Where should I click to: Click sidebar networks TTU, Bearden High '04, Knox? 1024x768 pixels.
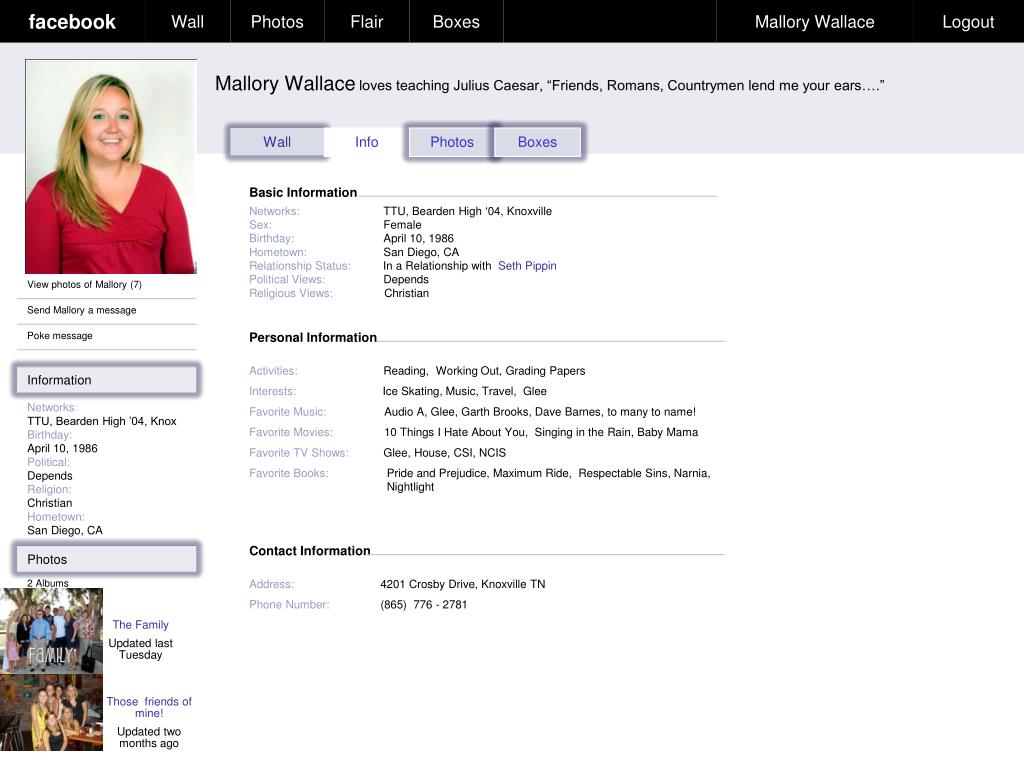102,421
